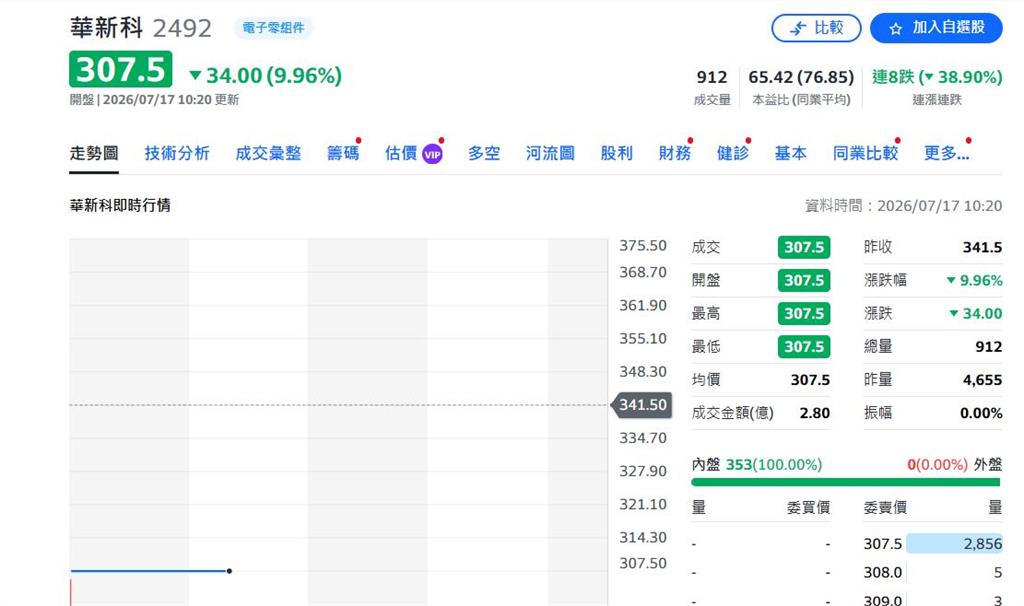Image resolution: width=1024 pixels, height=606 pixels.
Task: Click the 昨量 4,655 value
Action: pos(982,380)
